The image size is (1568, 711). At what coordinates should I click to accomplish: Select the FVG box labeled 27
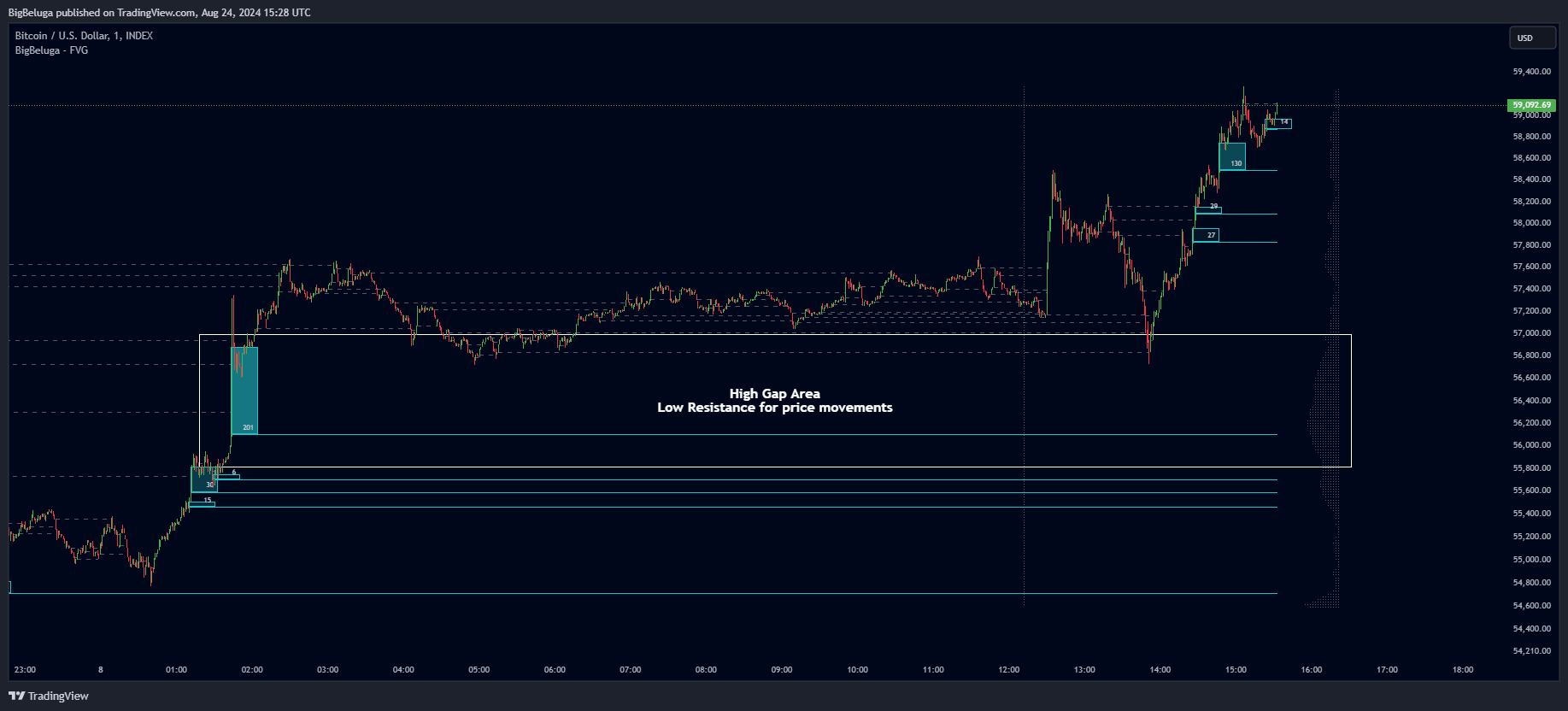[x=1206, y=235]
